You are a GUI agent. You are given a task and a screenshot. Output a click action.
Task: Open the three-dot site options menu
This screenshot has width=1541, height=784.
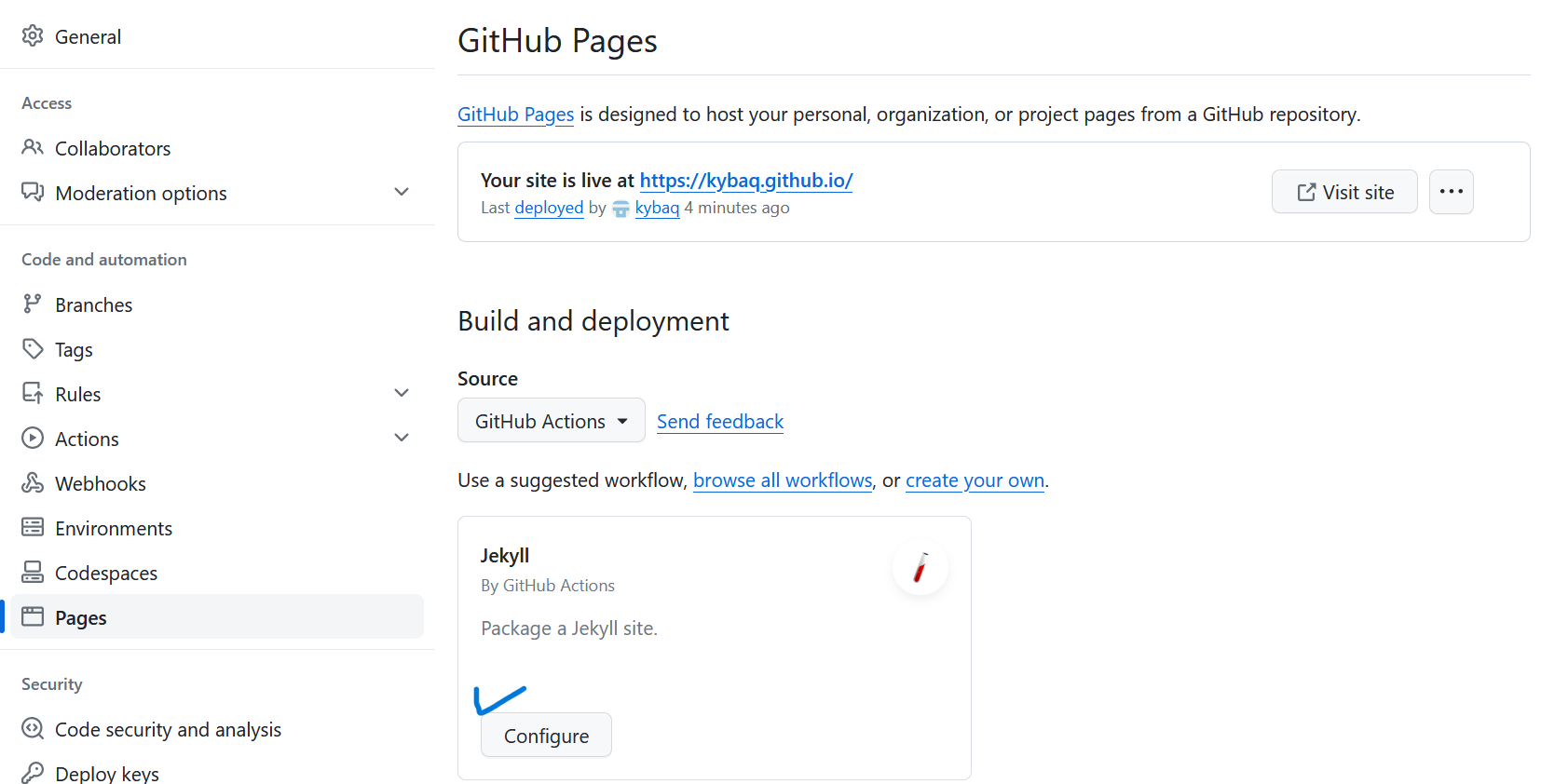click(1451, 192)
